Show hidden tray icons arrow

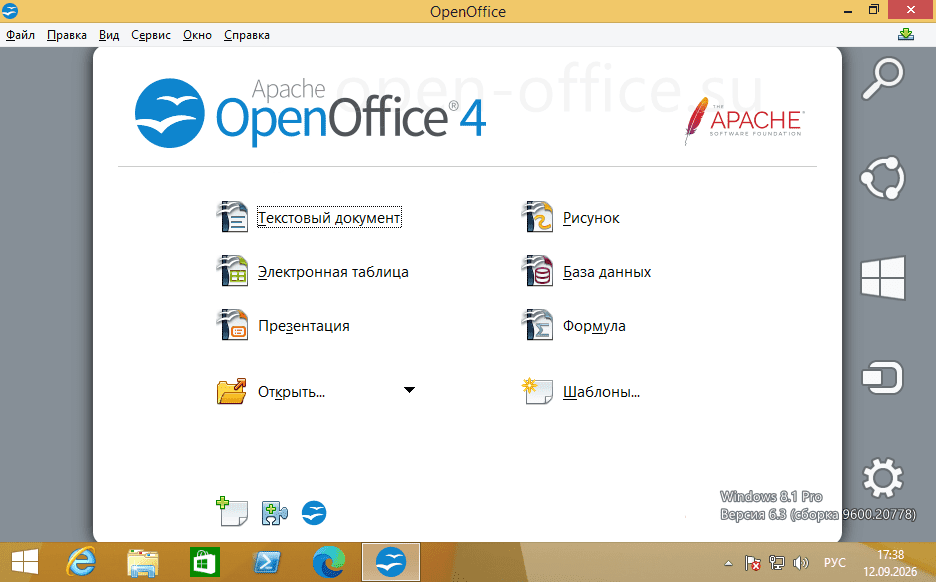(x=728, y=563)
